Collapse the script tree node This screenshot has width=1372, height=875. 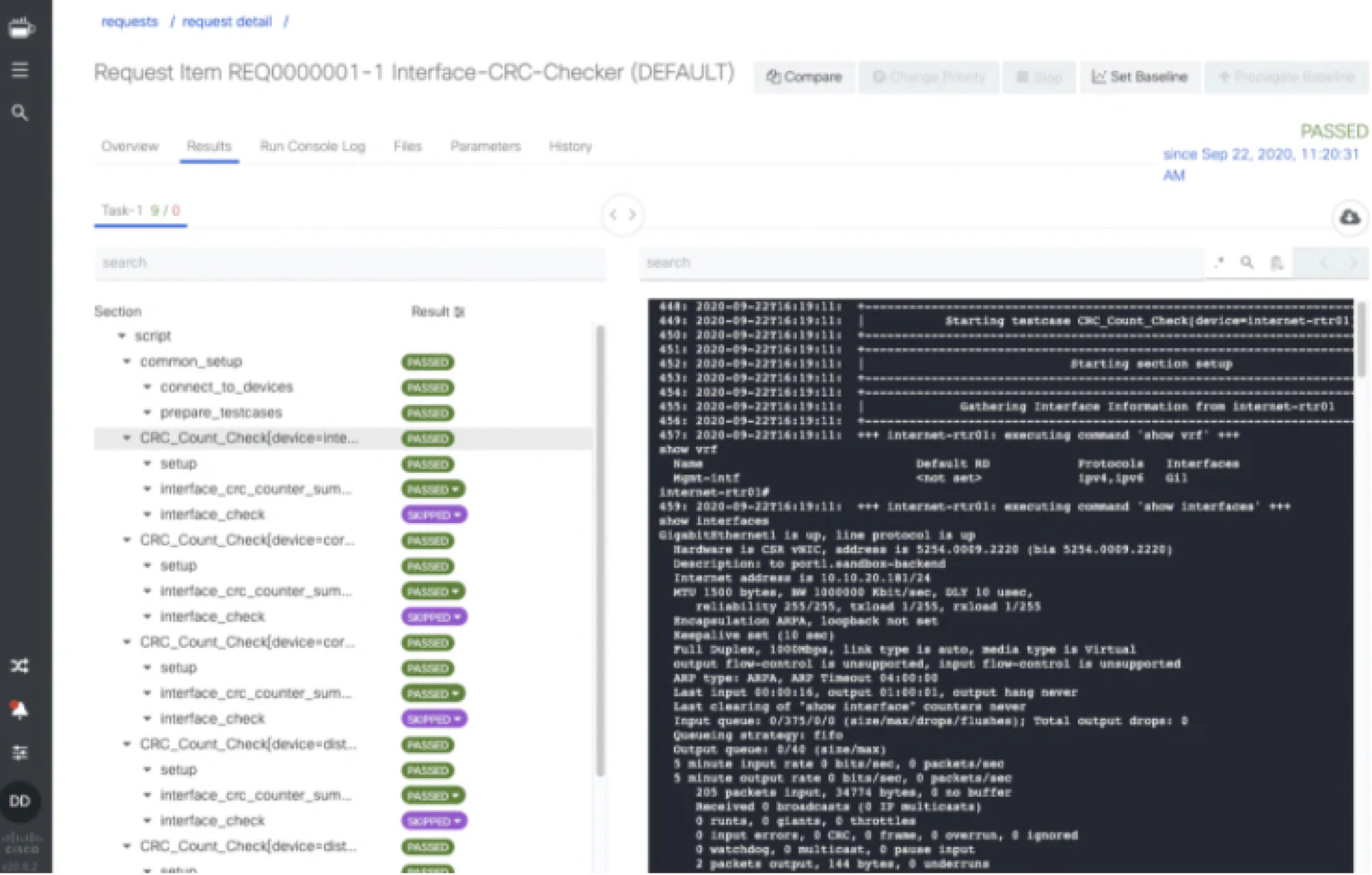pos(122,336)
